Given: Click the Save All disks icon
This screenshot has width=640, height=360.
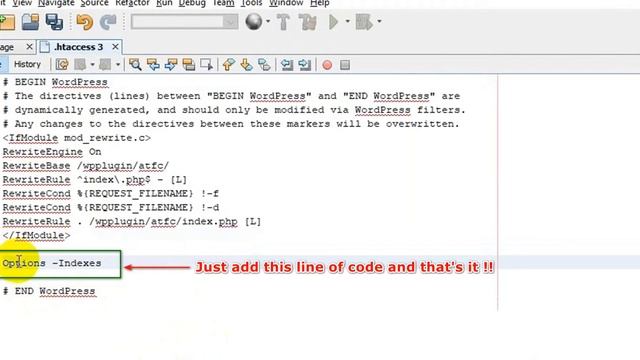Looking at the screenshot, I should point(54,22).
